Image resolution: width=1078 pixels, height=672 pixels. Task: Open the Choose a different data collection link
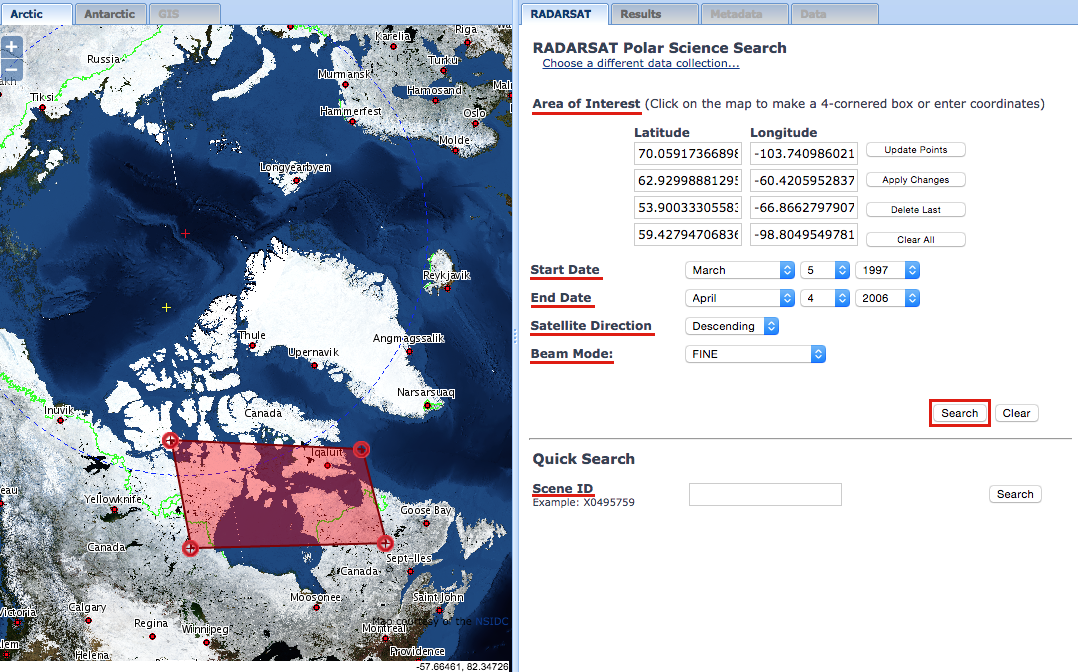pos(640,62)
